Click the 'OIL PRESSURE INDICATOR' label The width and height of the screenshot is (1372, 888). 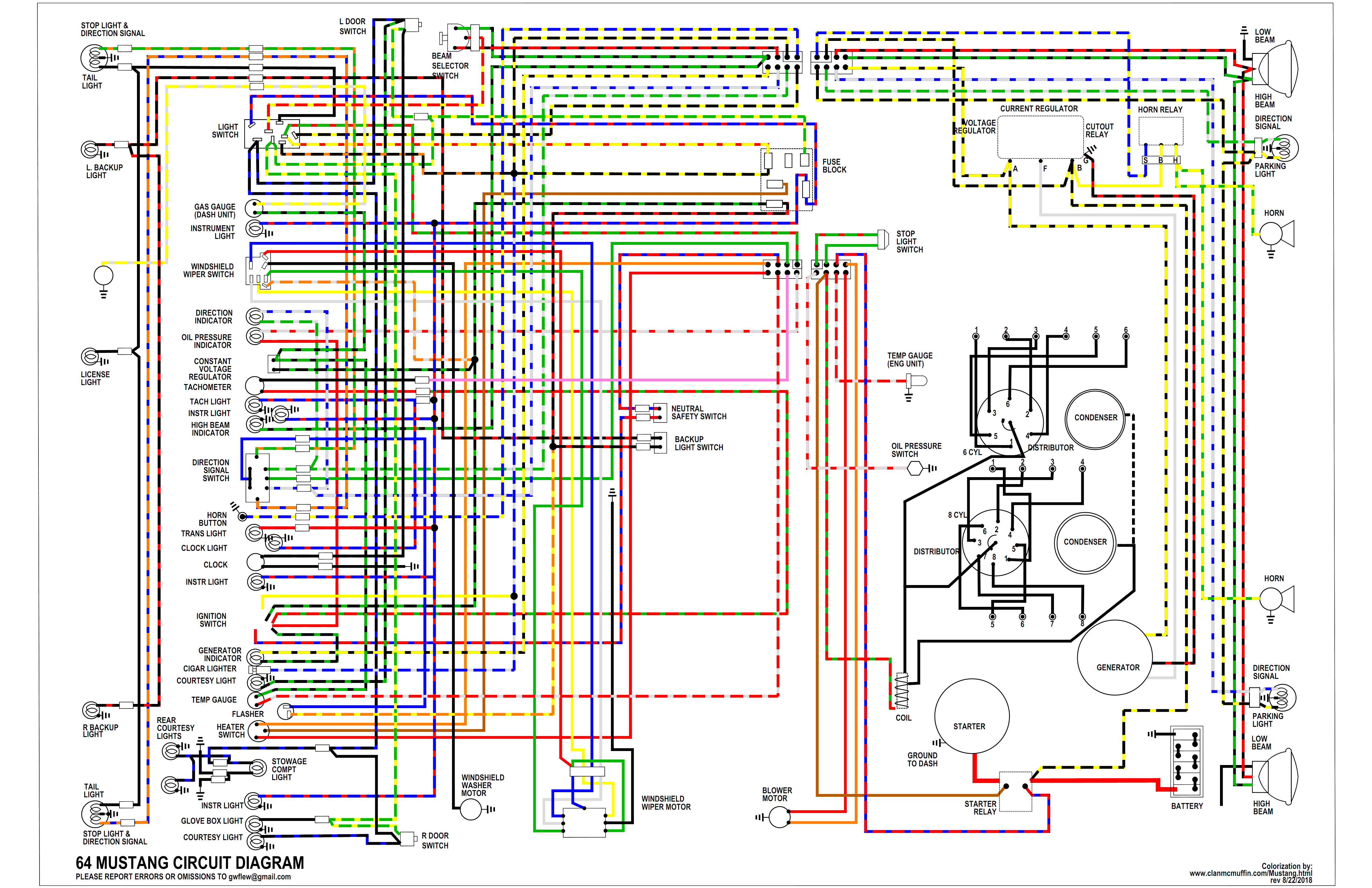[x=206, y=341]
